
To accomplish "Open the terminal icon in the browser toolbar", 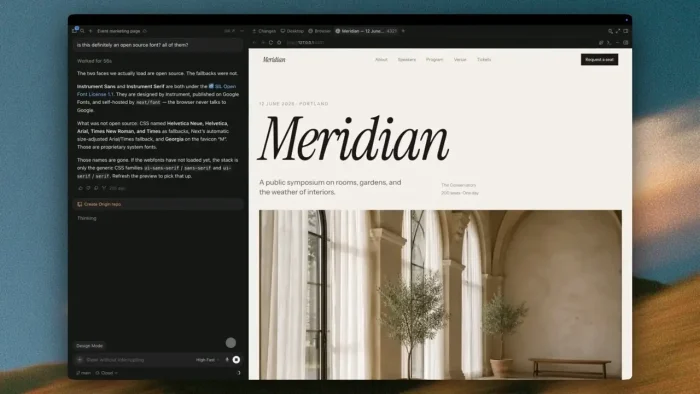I will pyautogui.click(x=609, y=43).
